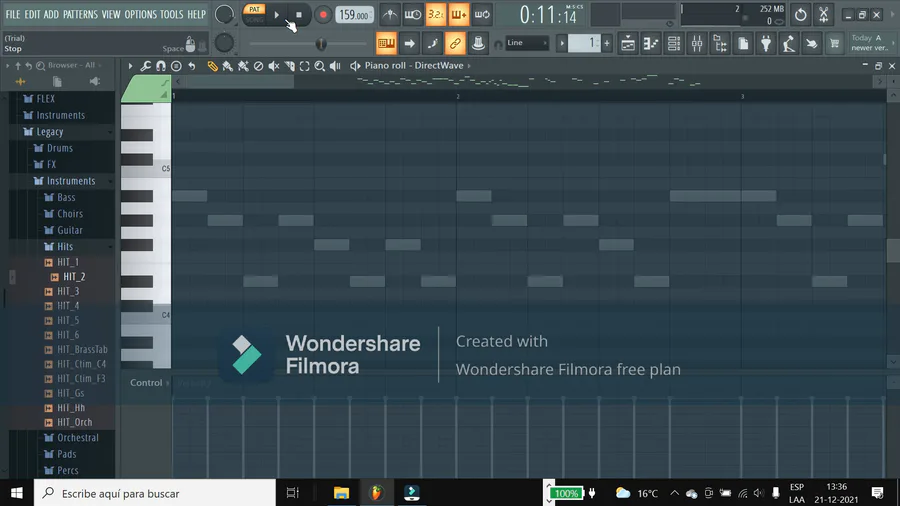900x506 pixels.
Task: Select the Delete tool in piano roll
Action: 258,66
